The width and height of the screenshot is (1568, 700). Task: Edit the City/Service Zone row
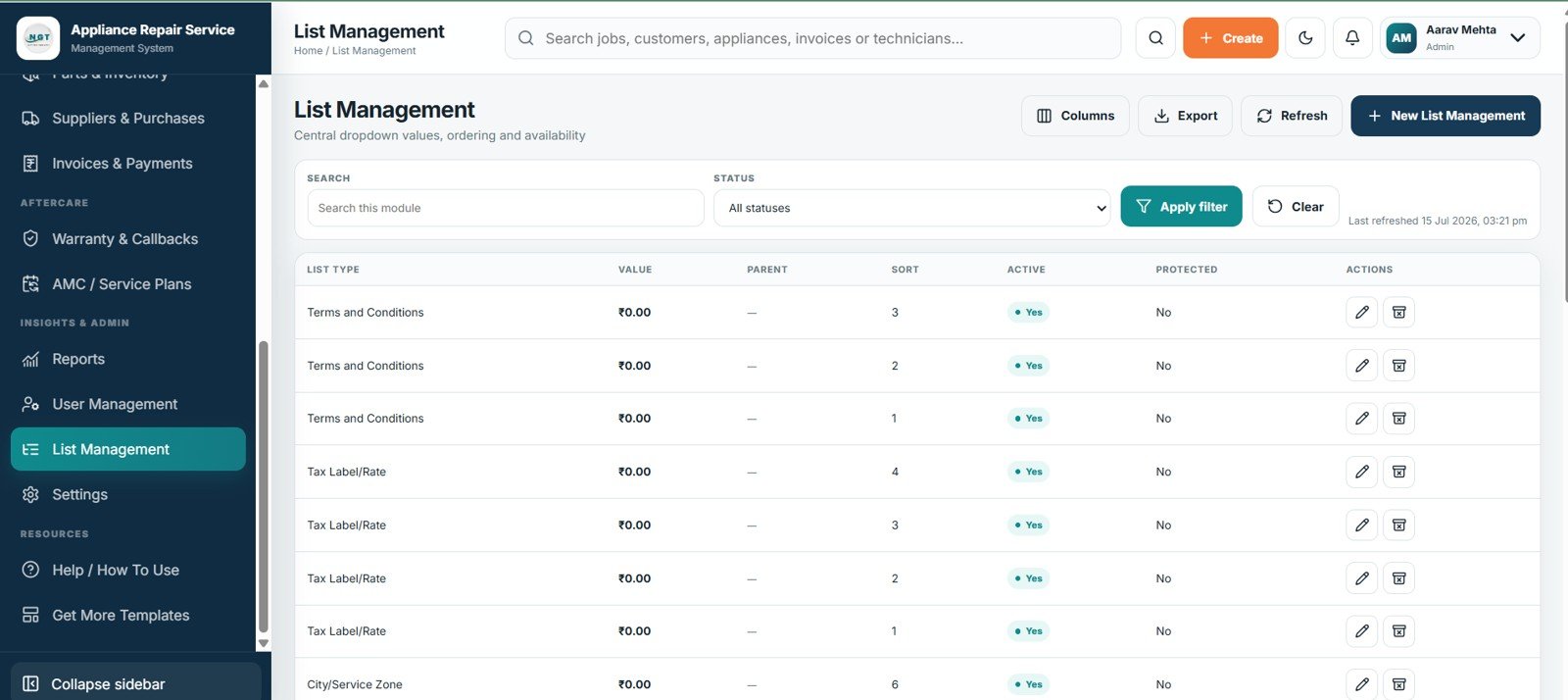(x=1361, y=684)
